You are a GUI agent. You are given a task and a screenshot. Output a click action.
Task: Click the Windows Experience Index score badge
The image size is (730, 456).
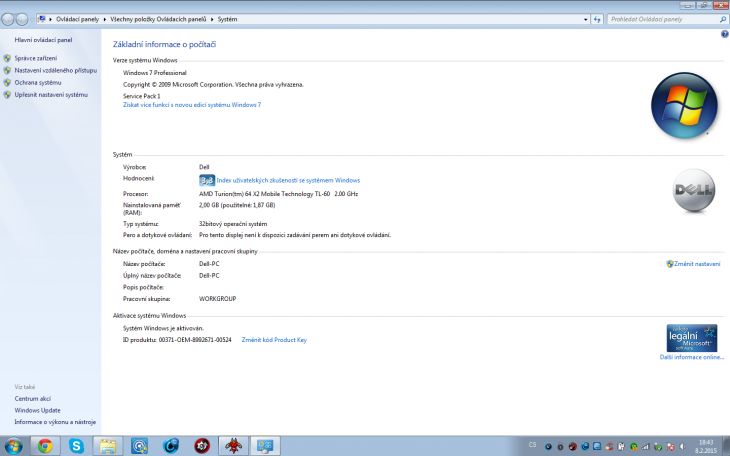pos(207,180)
